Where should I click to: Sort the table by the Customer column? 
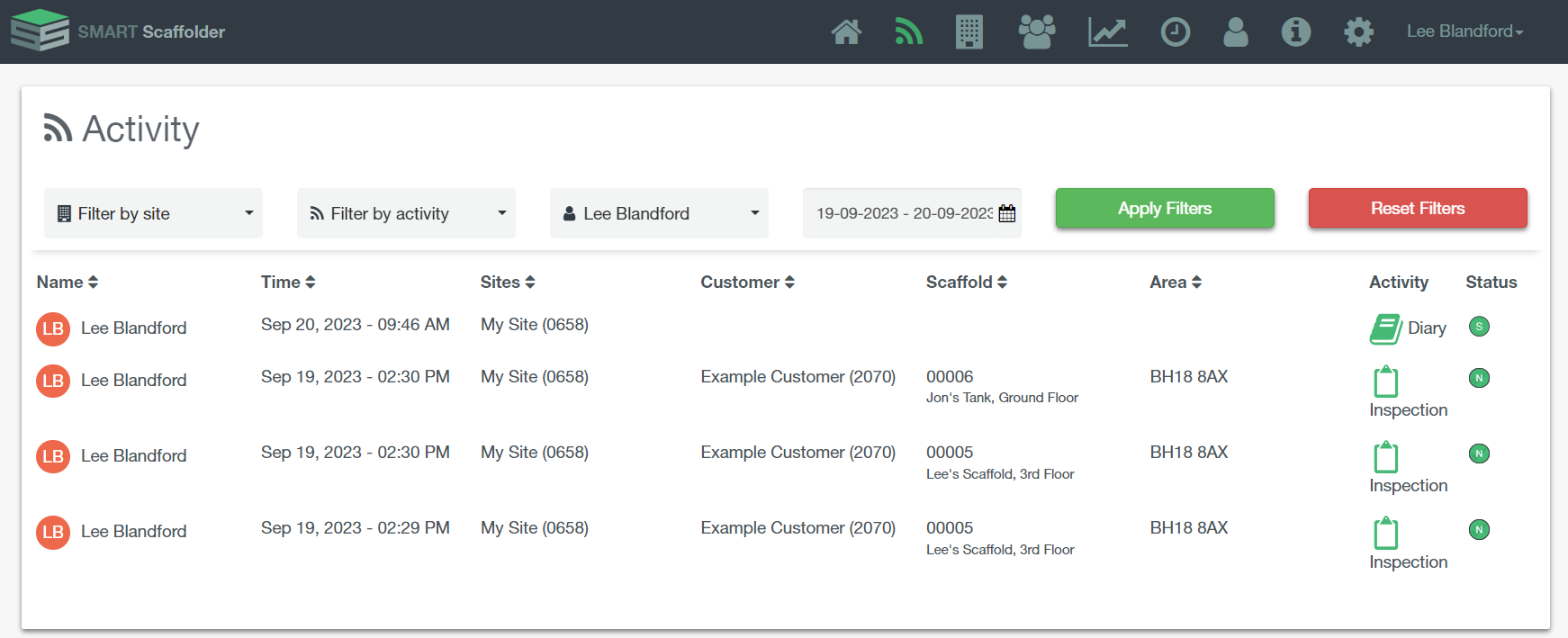pyautogui.click(x=748, y=282)
